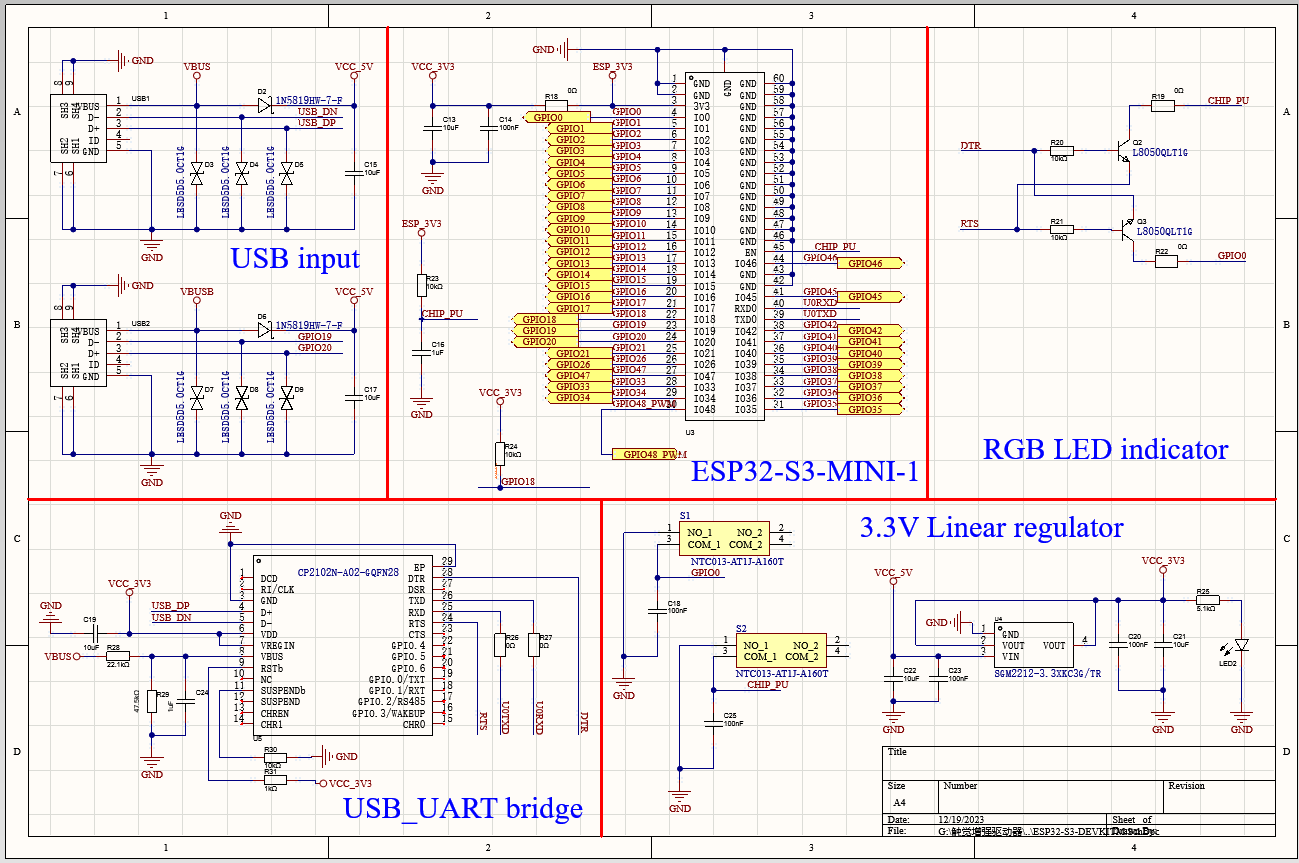Screen dimensions: 1299x863
Task: Select diode D2 symbol on the USB1 VBUS line
Action: point(265,104)
